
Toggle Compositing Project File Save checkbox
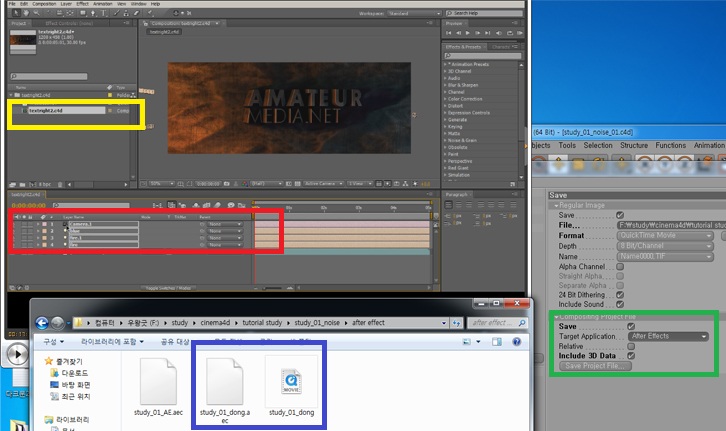tap(631, 326)
